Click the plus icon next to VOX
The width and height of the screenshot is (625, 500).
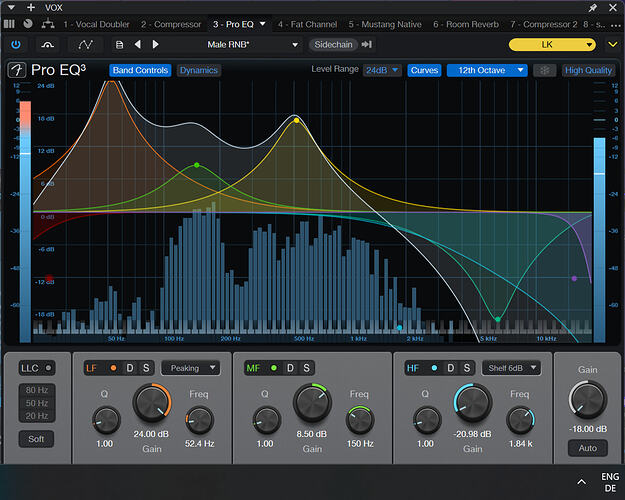31,8
